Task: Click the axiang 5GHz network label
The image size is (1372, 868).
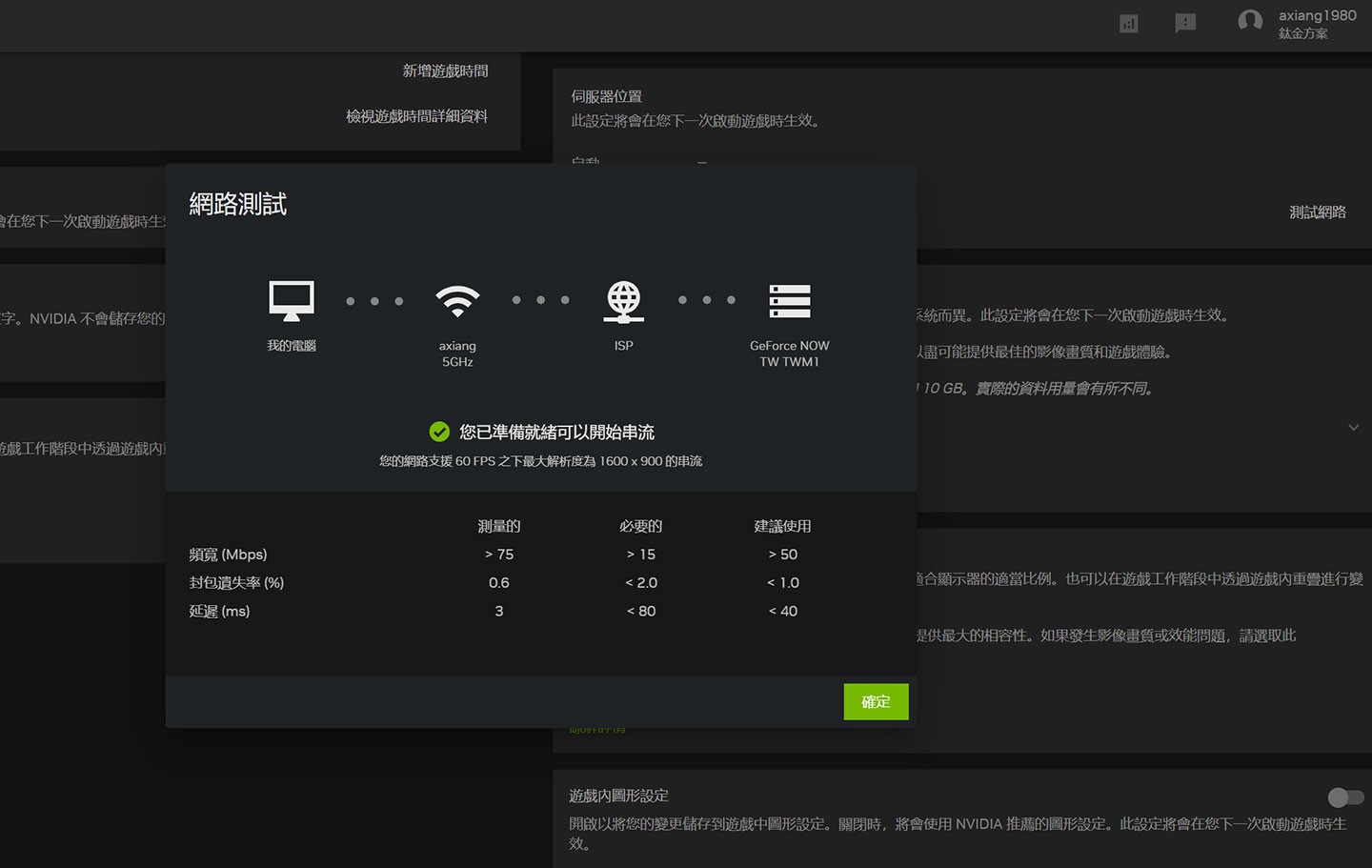Action: (457, 353)
